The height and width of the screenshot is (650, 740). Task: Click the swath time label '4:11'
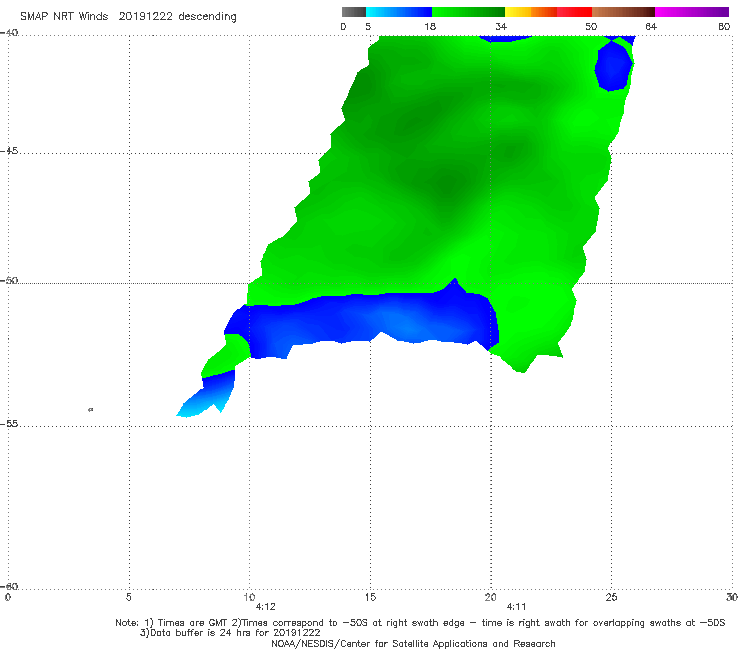click(516, 607)
